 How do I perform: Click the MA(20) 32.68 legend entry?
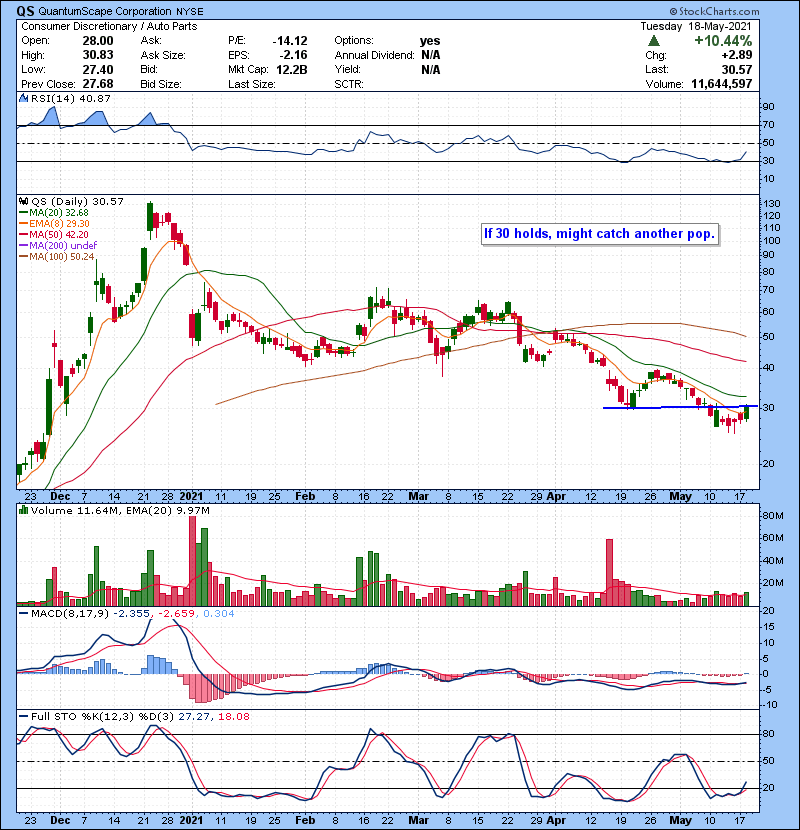tap(54, 212)
